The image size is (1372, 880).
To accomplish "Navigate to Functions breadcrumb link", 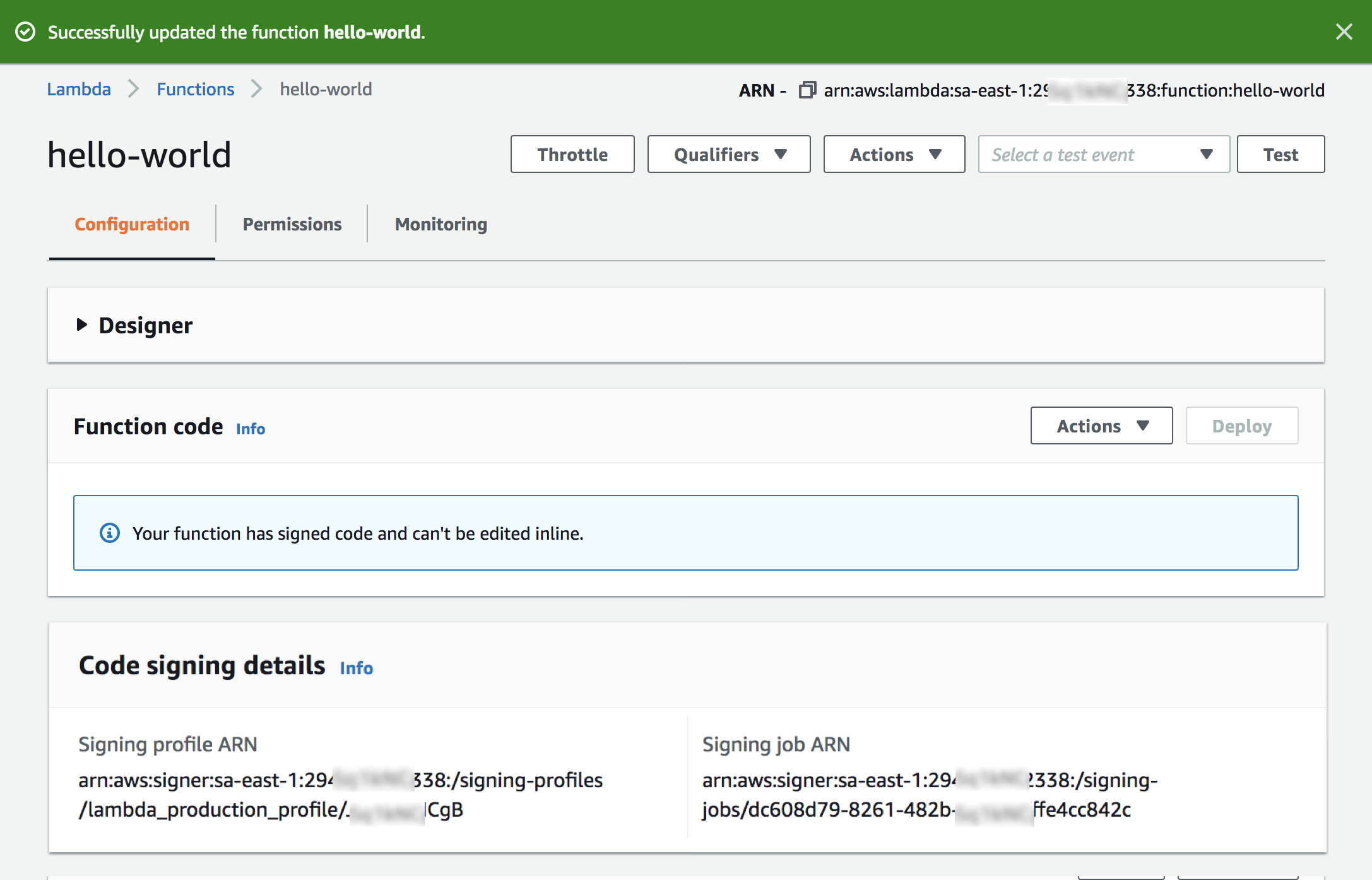I will tap(195, 89).
